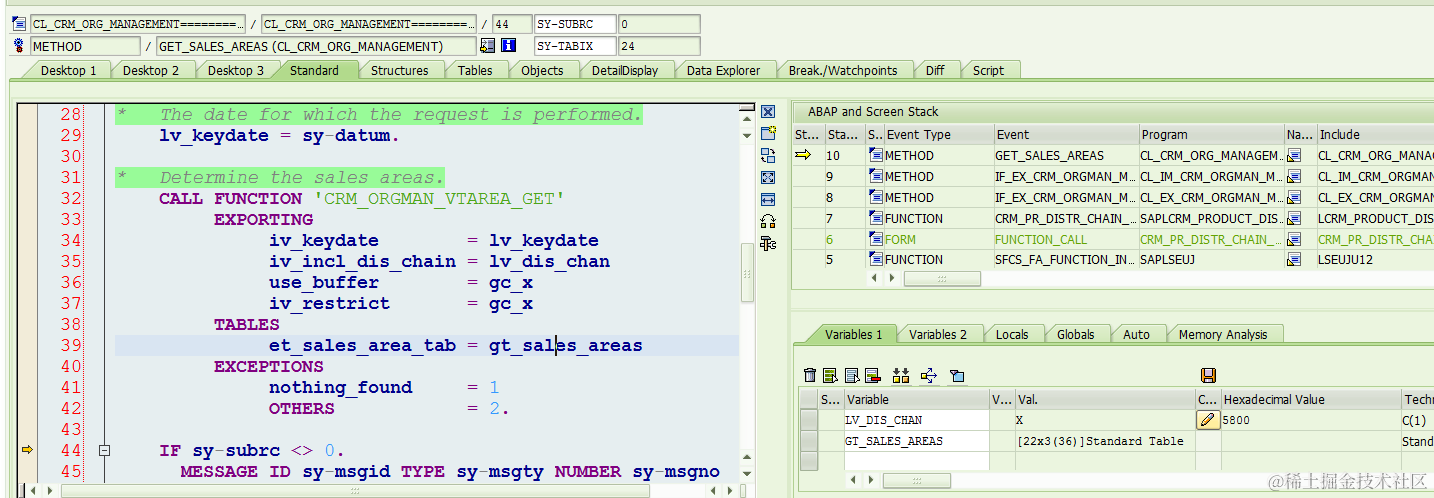Viewport: 1434px width, 498px height.
Task: Click the Variable column header
Action: [916, 399]
